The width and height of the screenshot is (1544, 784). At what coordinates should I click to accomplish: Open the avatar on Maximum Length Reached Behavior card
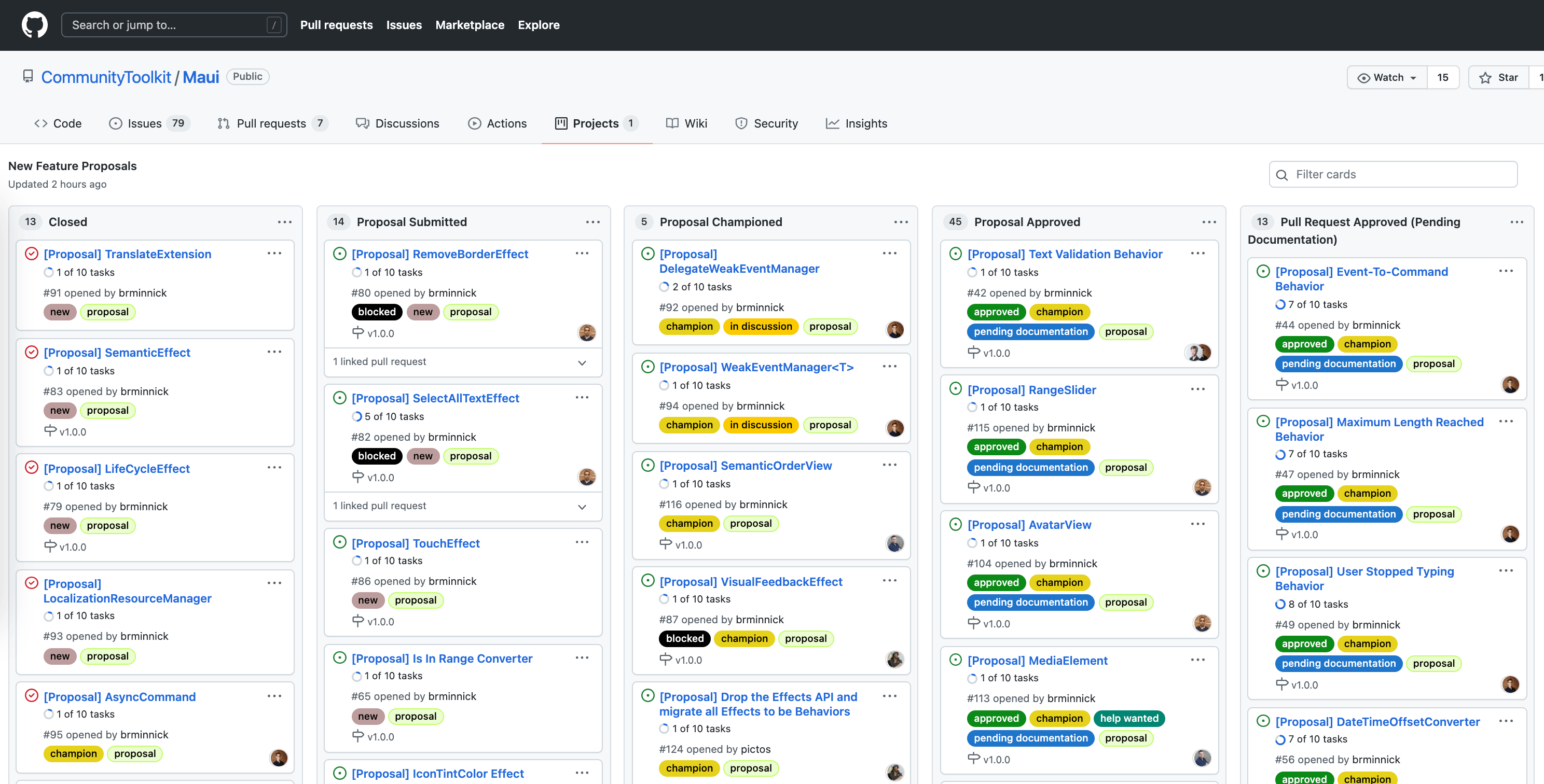click(1510, 534)
